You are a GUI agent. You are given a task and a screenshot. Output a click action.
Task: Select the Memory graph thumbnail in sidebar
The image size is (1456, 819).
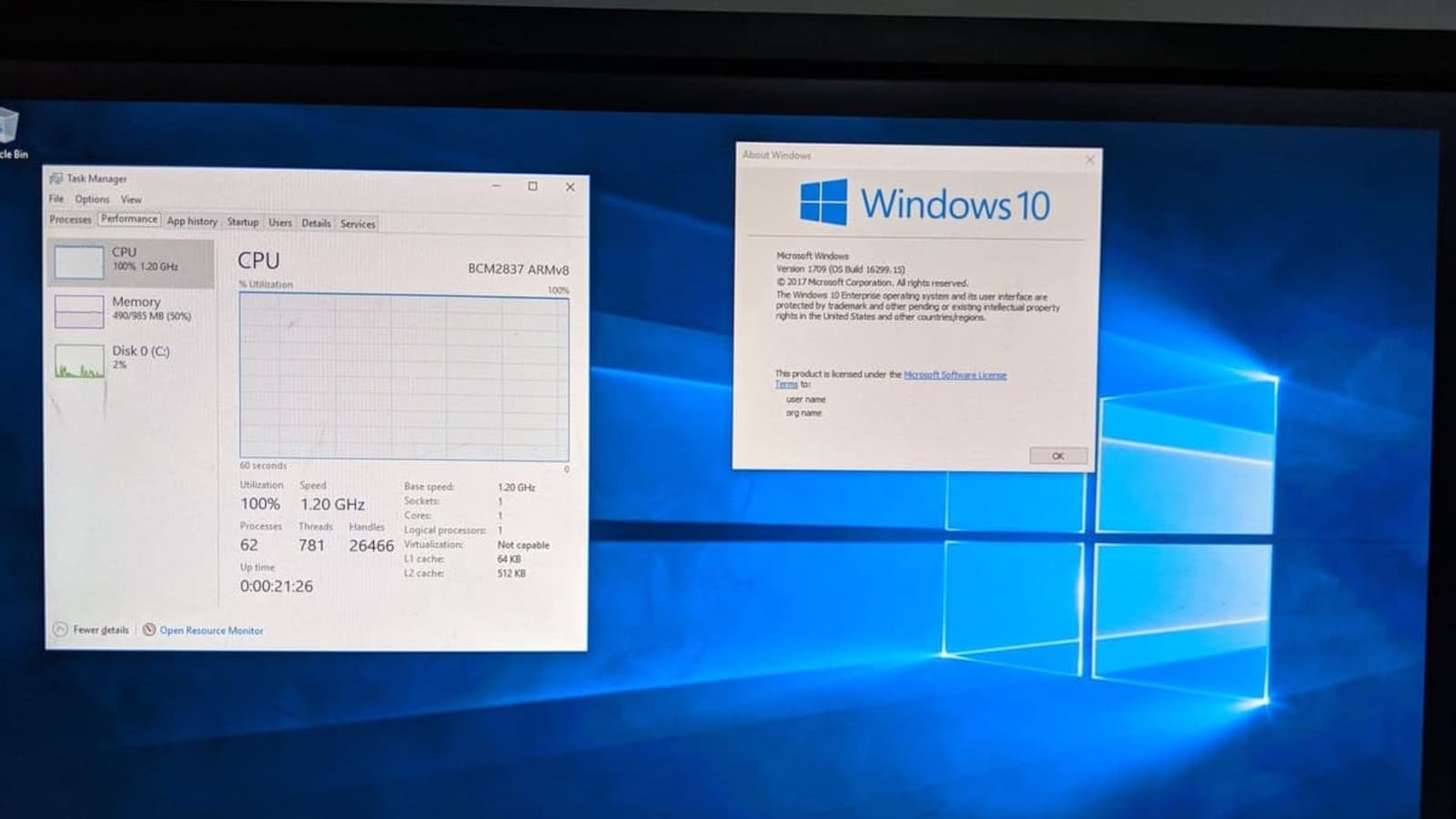pos(78,311)
